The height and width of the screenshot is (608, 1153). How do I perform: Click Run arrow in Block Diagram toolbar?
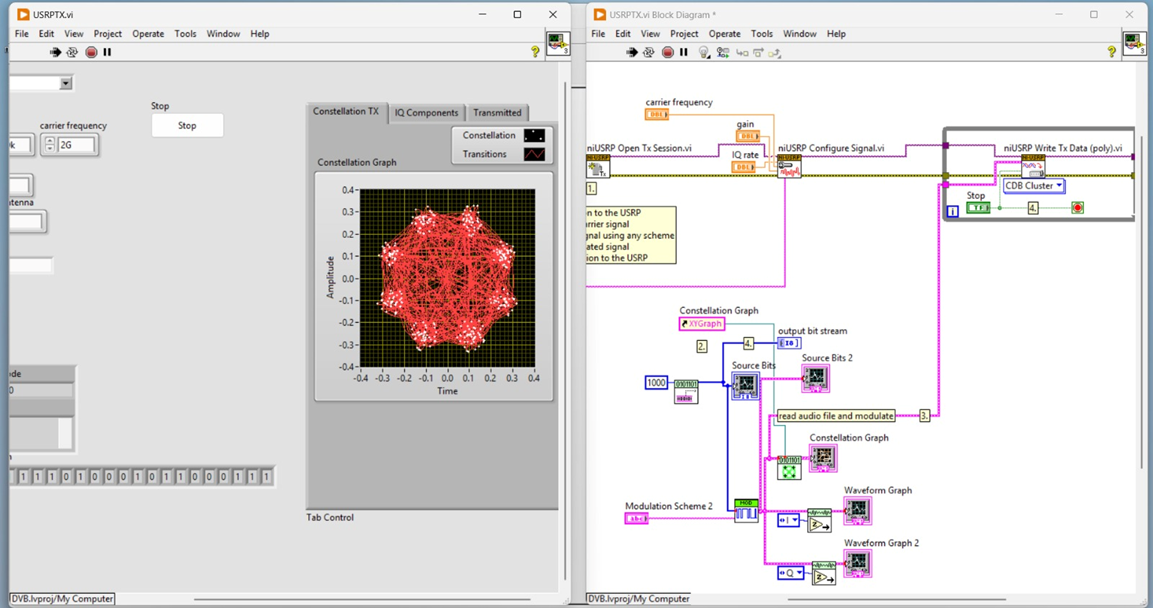[632, 52]
